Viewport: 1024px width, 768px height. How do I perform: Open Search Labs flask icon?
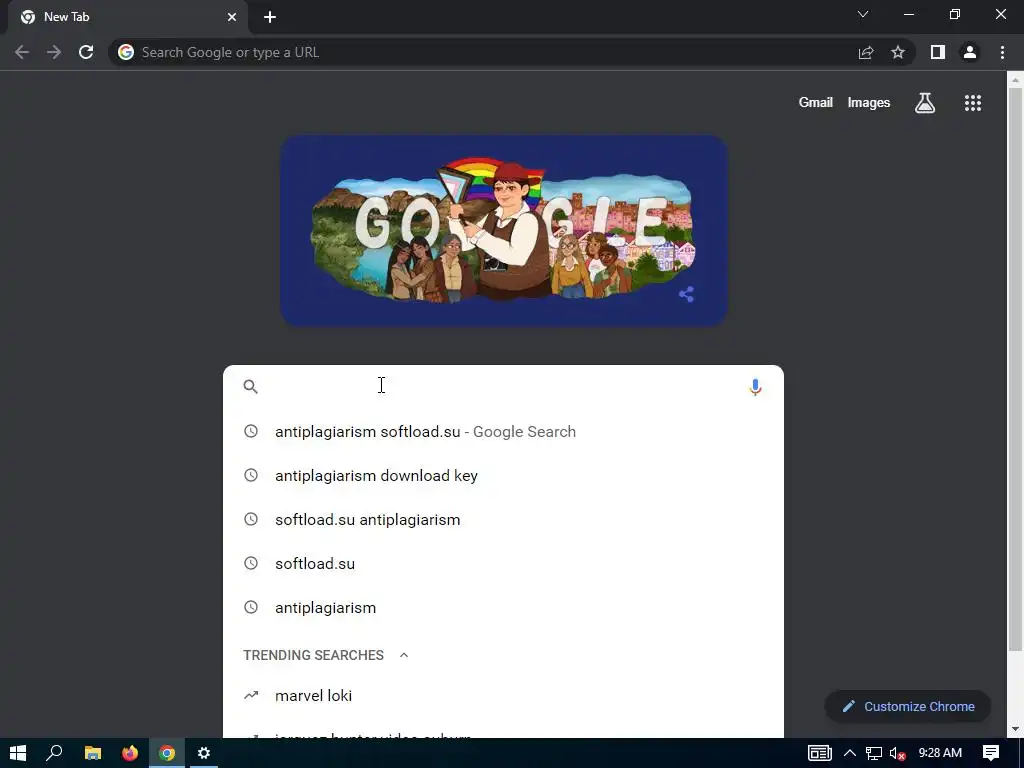coord(925,103)
